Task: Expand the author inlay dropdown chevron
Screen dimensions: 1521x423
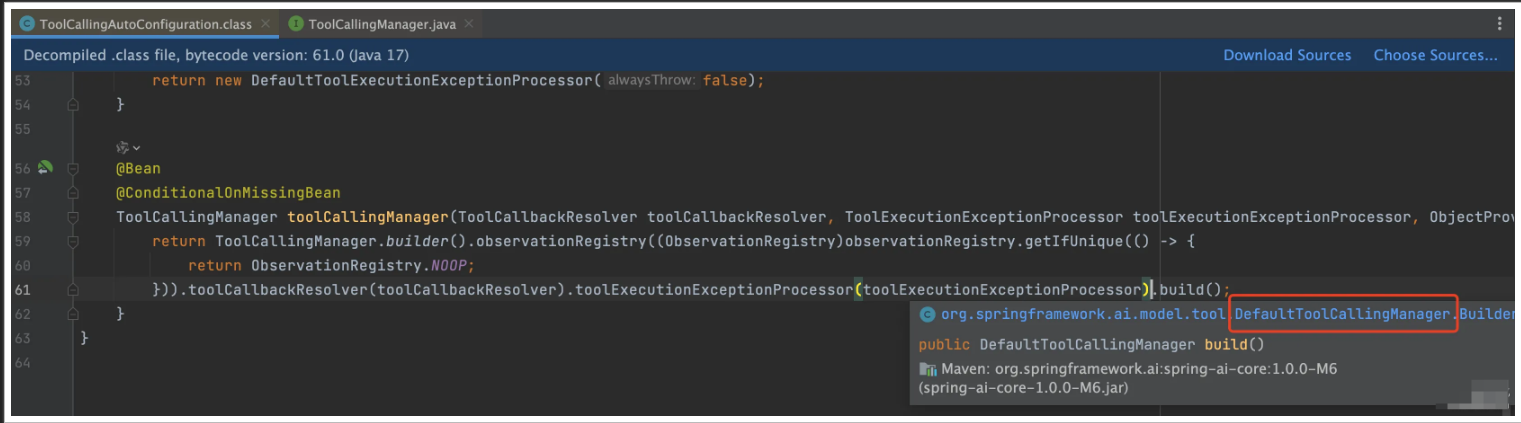Action: coord(137,148)
